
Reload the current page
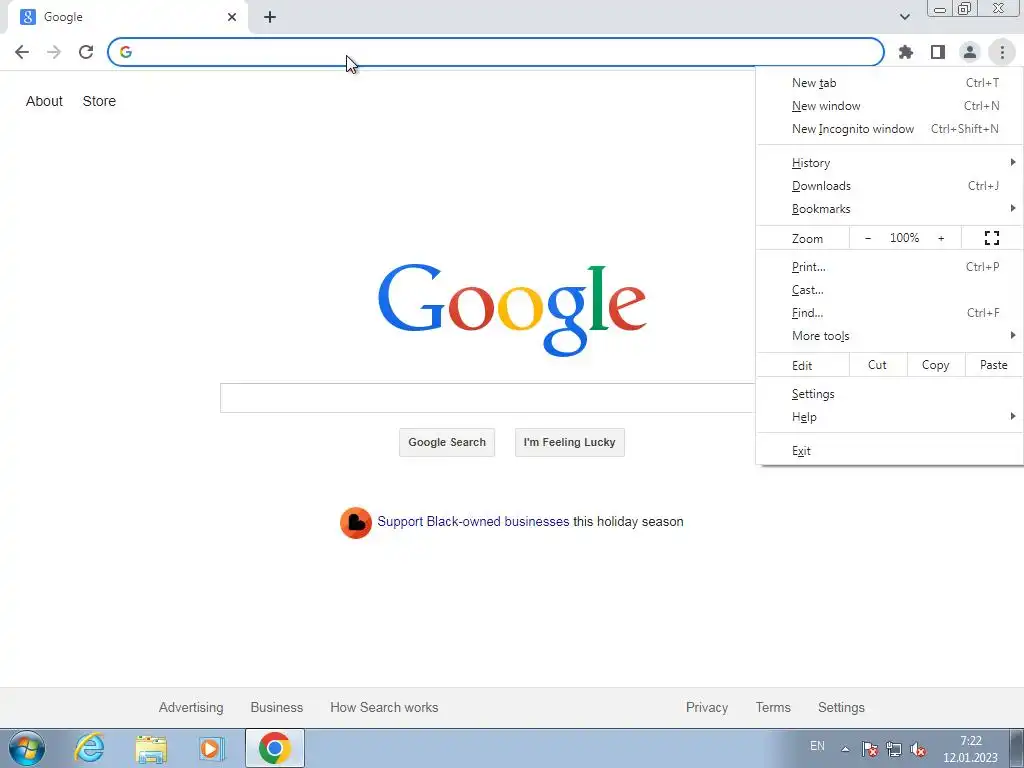(86, 52)
